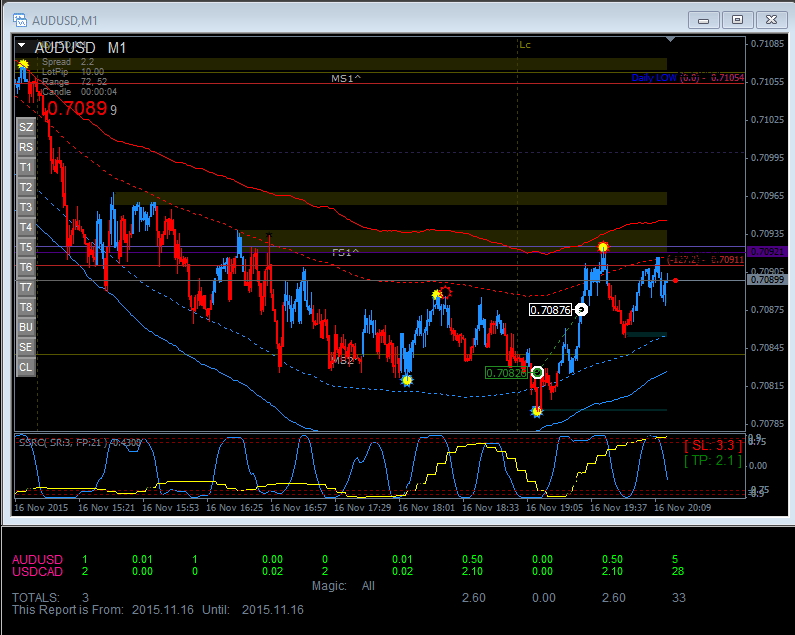Click the CL close button

click(26, 367)
